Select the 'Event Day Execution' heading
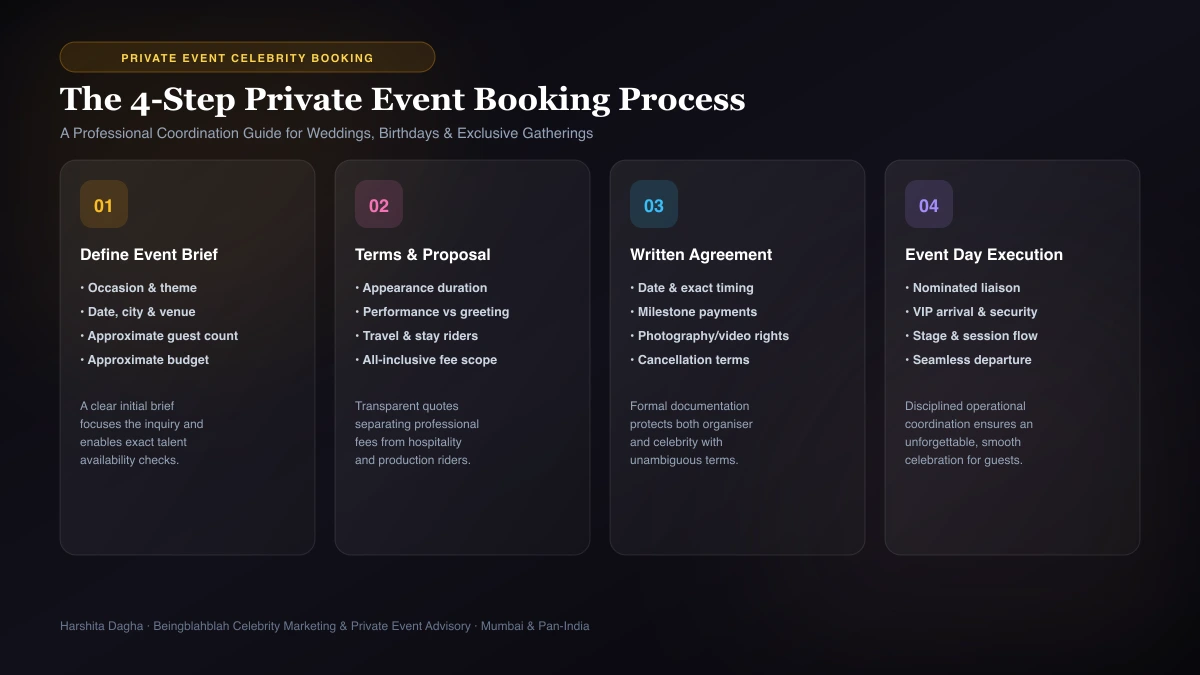The width and height of the screenshot is (1200, 675). [984, 254]
